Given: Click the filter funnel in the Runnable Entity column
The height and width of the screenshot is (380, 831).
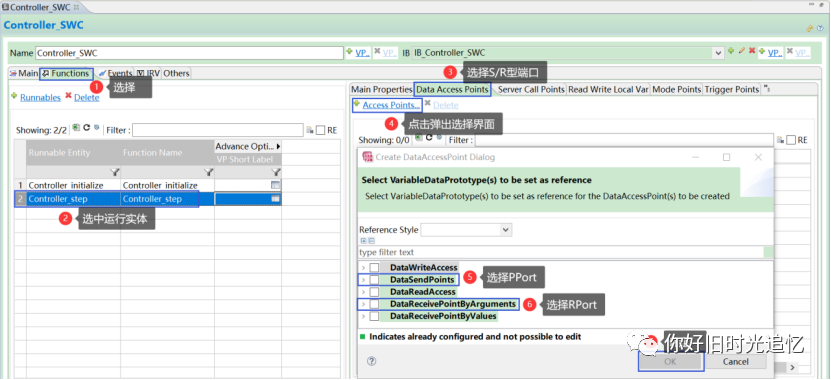Looking at the screenshot, I should click(x=115, y=172).
